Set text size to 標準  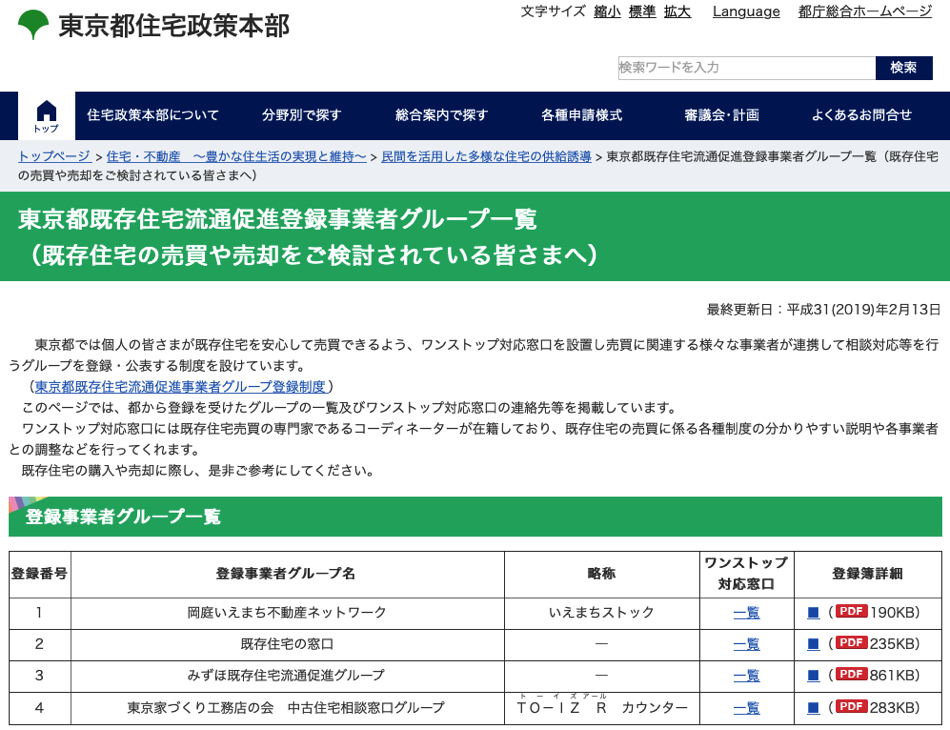(x=642, y=12)
